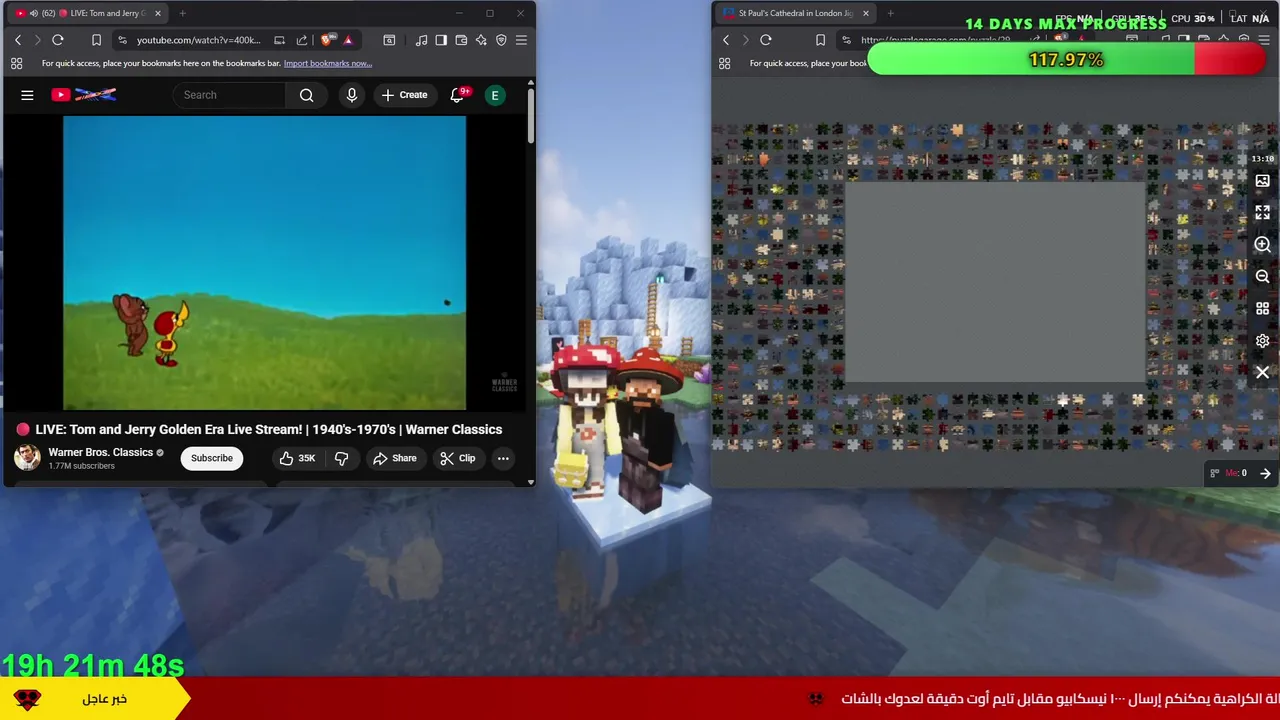Open the apps grid icon on YouTube bookmarks bar
Screen dimensions: 1280x720
point(16,63)
